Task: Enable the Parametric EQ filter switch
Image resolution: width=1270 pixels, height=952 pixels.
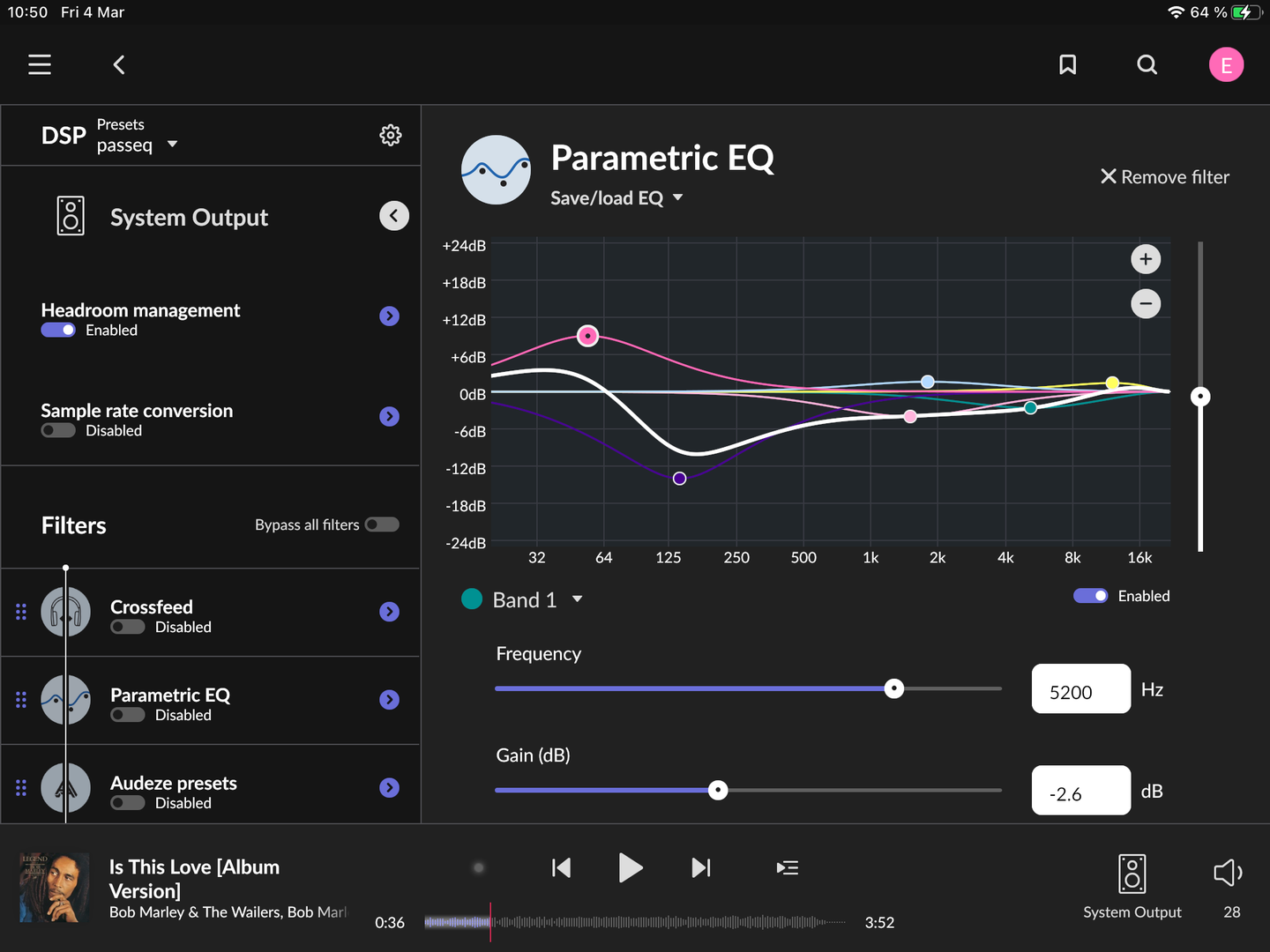Action: click(128, 715)
